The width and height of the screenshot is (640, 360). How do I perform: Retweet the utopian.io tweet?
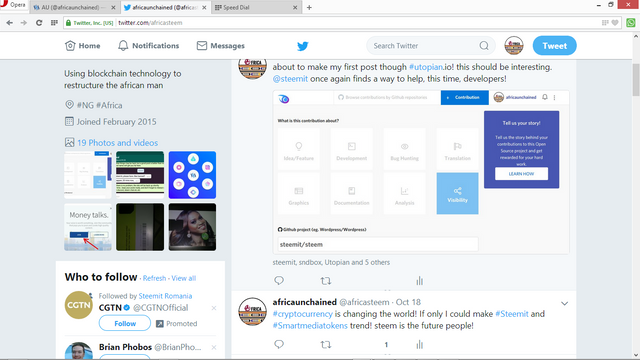tap(325, 281)
